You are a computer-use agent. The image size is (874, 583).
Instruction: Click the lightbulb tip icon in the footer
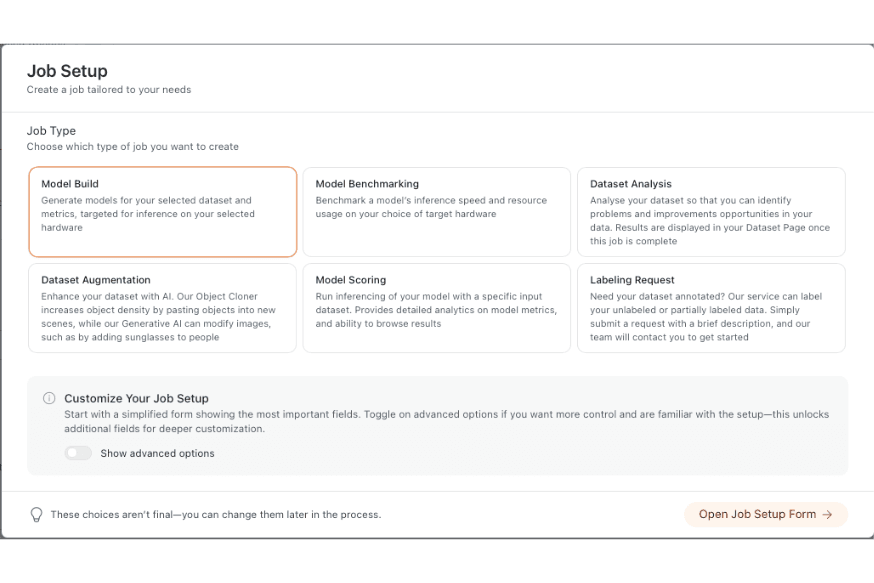(x=37, y=515)
